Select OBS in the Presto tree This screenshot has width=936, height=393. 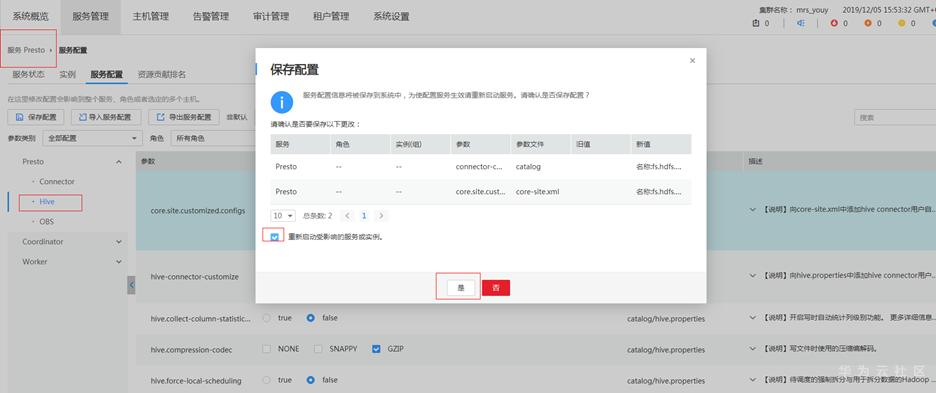pyautogui.click(x=47, y=222)
